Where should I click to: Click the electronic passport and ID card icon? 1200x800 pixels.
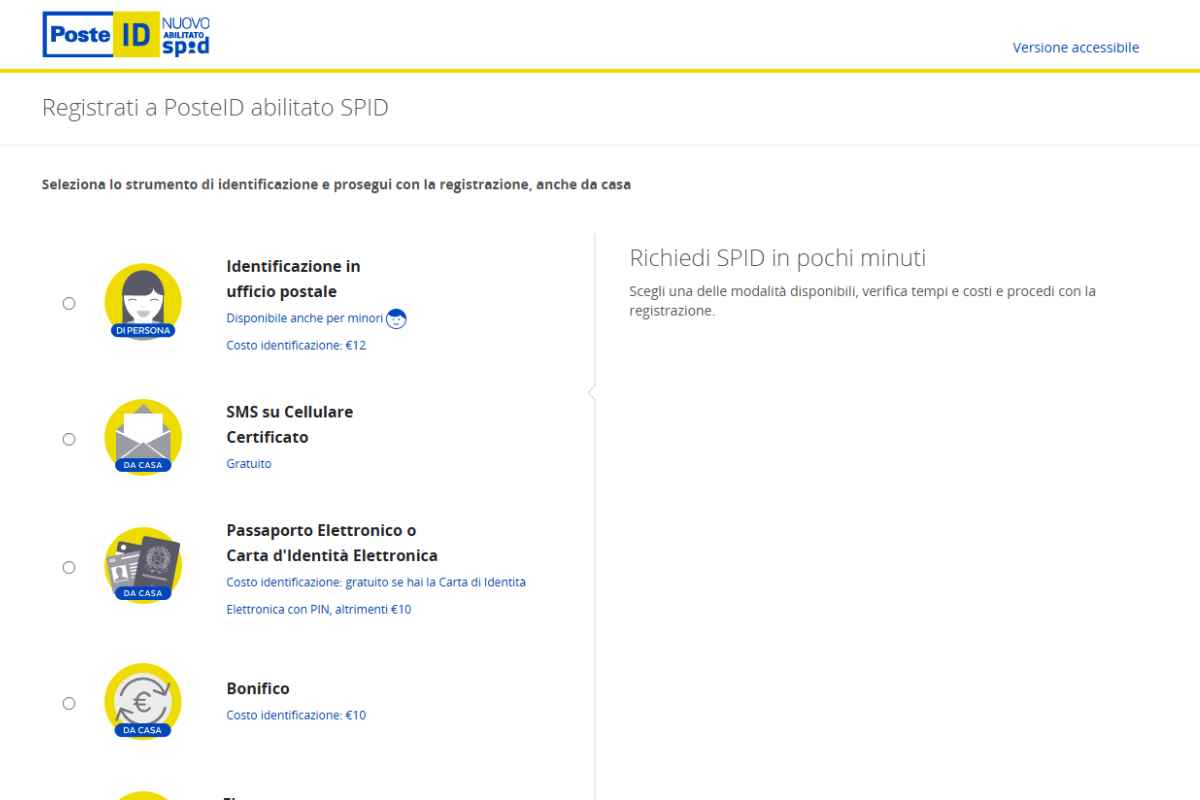[x=143, y=563]
